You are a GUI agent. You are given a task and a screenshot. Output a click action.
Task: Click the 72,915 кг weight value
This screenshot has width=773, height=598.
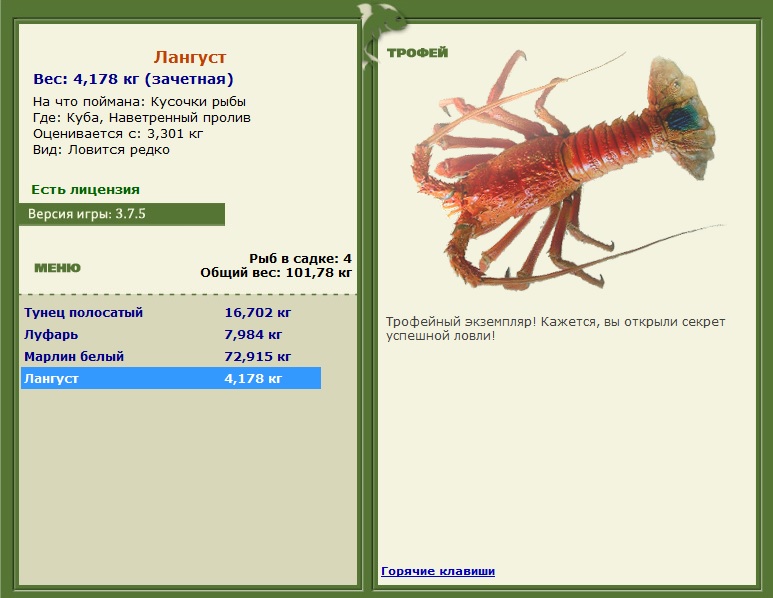click(258, 356)
